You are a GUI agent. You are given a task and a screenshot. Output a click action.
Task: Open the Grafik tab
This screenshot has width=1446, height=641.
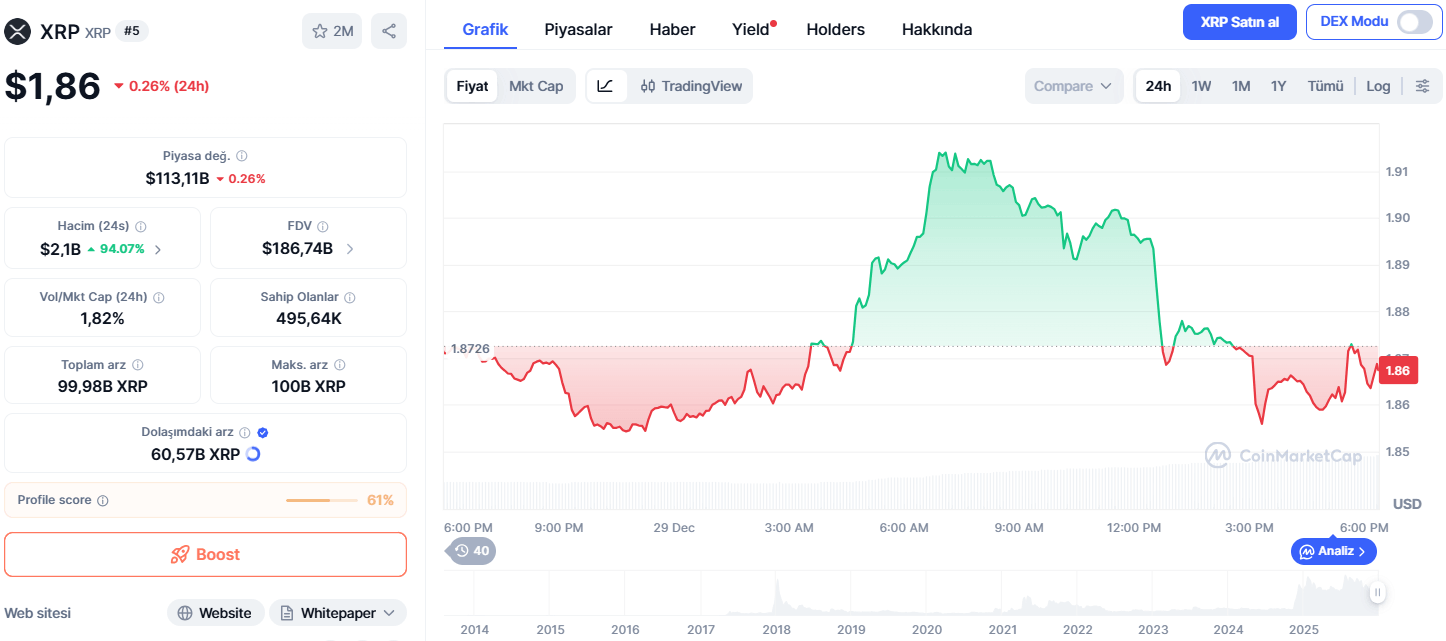[x=485, y=29]
